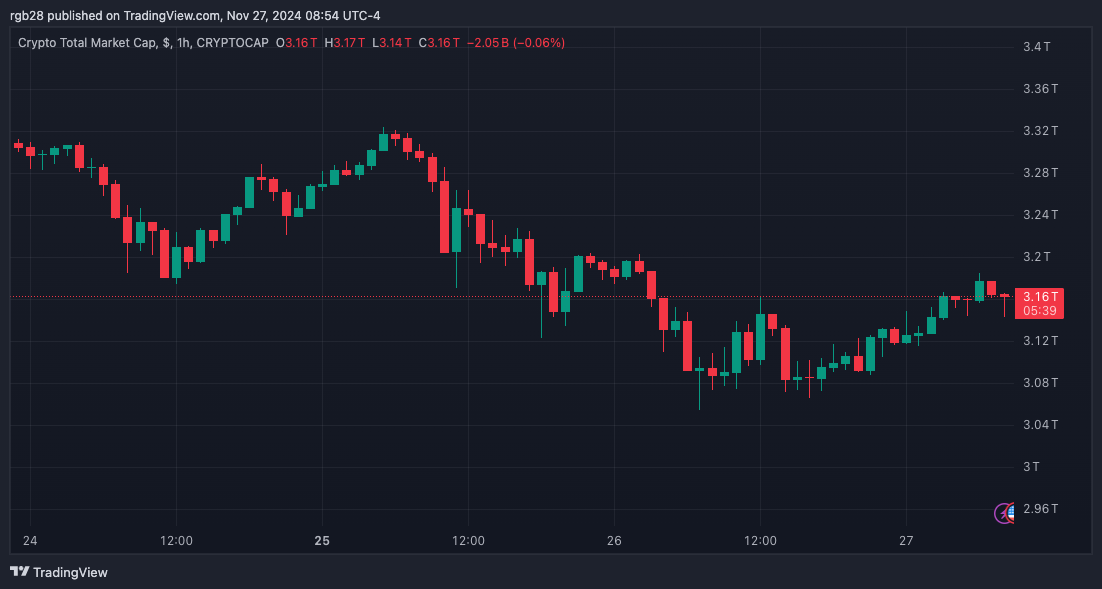Select the 25 date label on time axis
This screenshot has width=1102, height=589.
[x=322, y=540]
